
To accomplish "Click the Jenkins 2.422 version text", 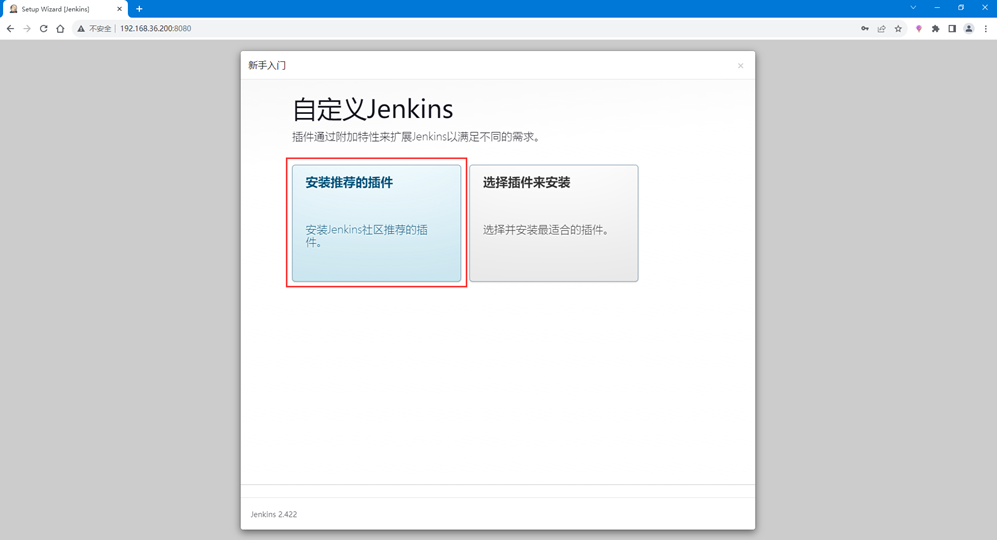I will click(273, 514).
